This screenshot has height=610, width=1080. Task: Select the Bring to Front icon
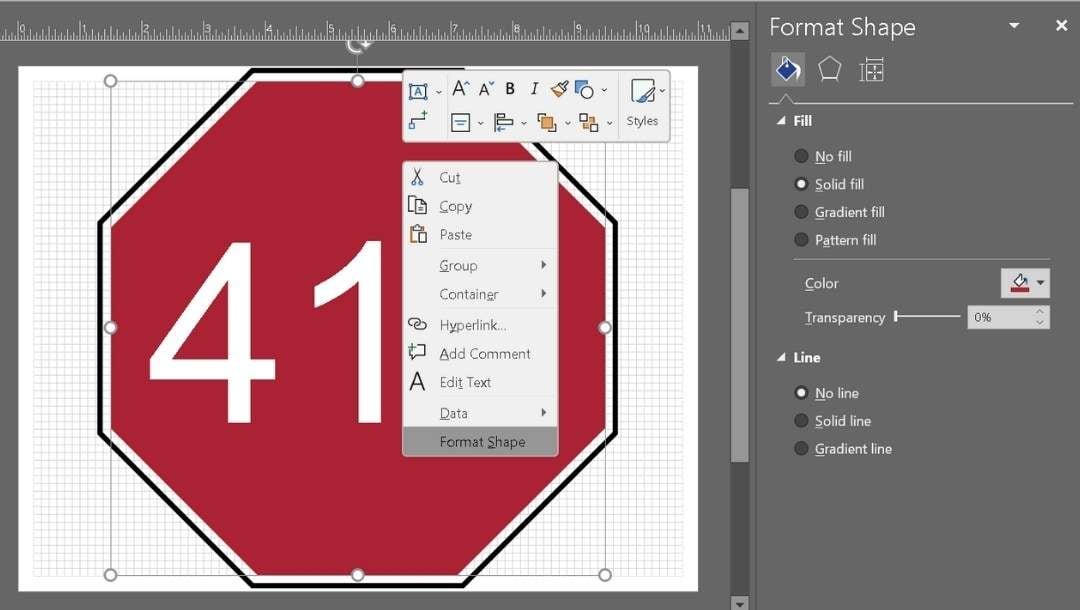pos(549,122)
